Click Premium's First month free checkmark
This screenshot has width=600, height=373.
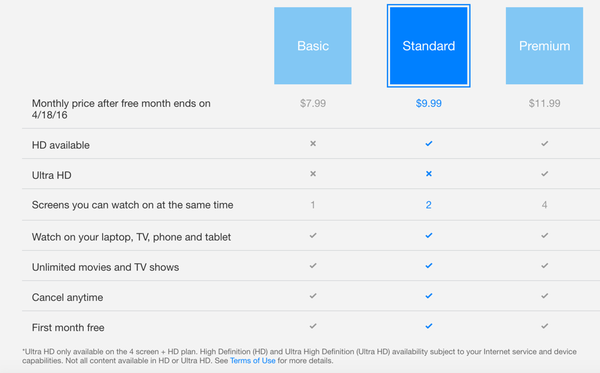pos(545,326)
